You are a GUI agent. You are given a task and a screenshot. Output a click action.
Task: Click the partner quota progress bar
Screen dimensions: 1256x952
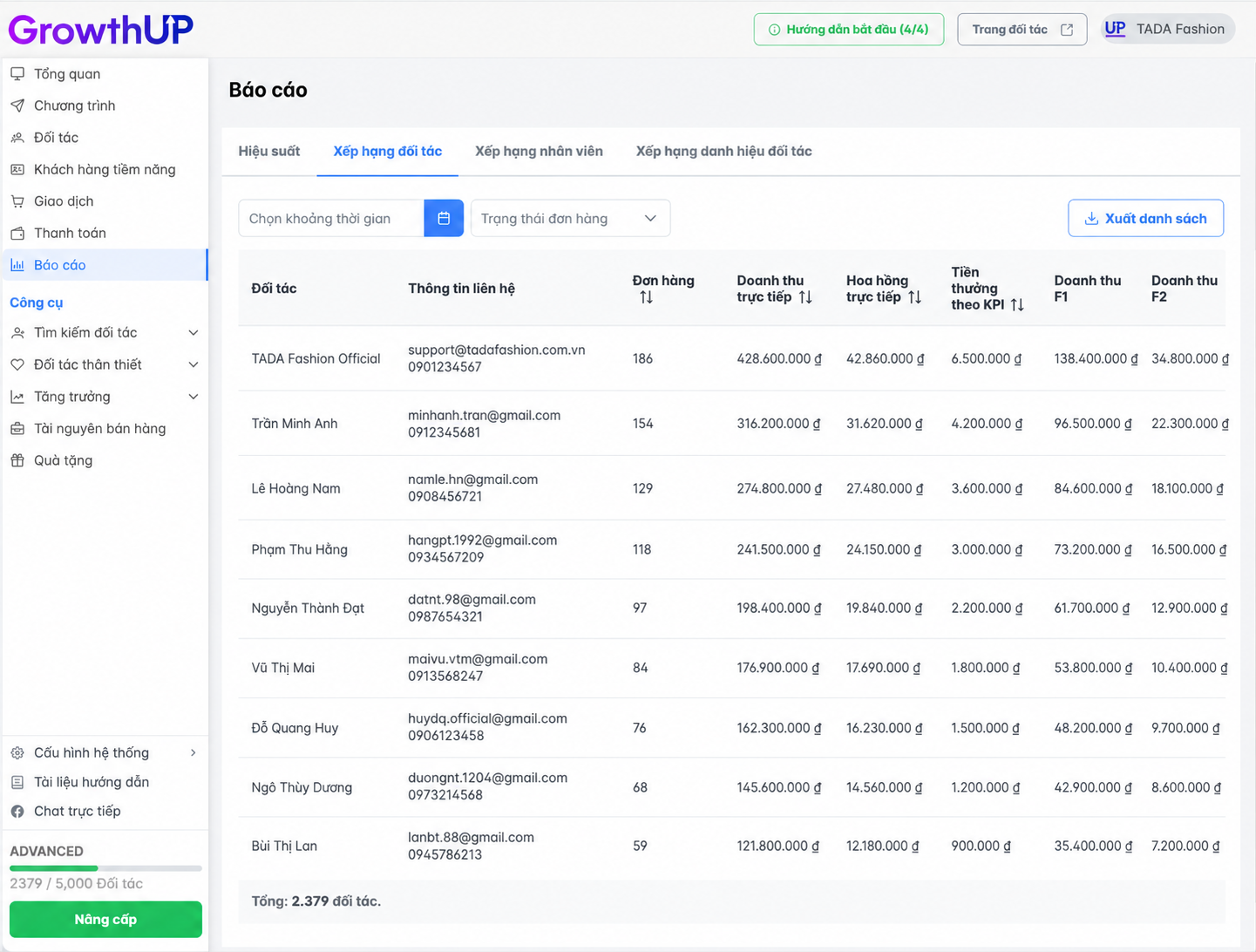click(105, 868)
